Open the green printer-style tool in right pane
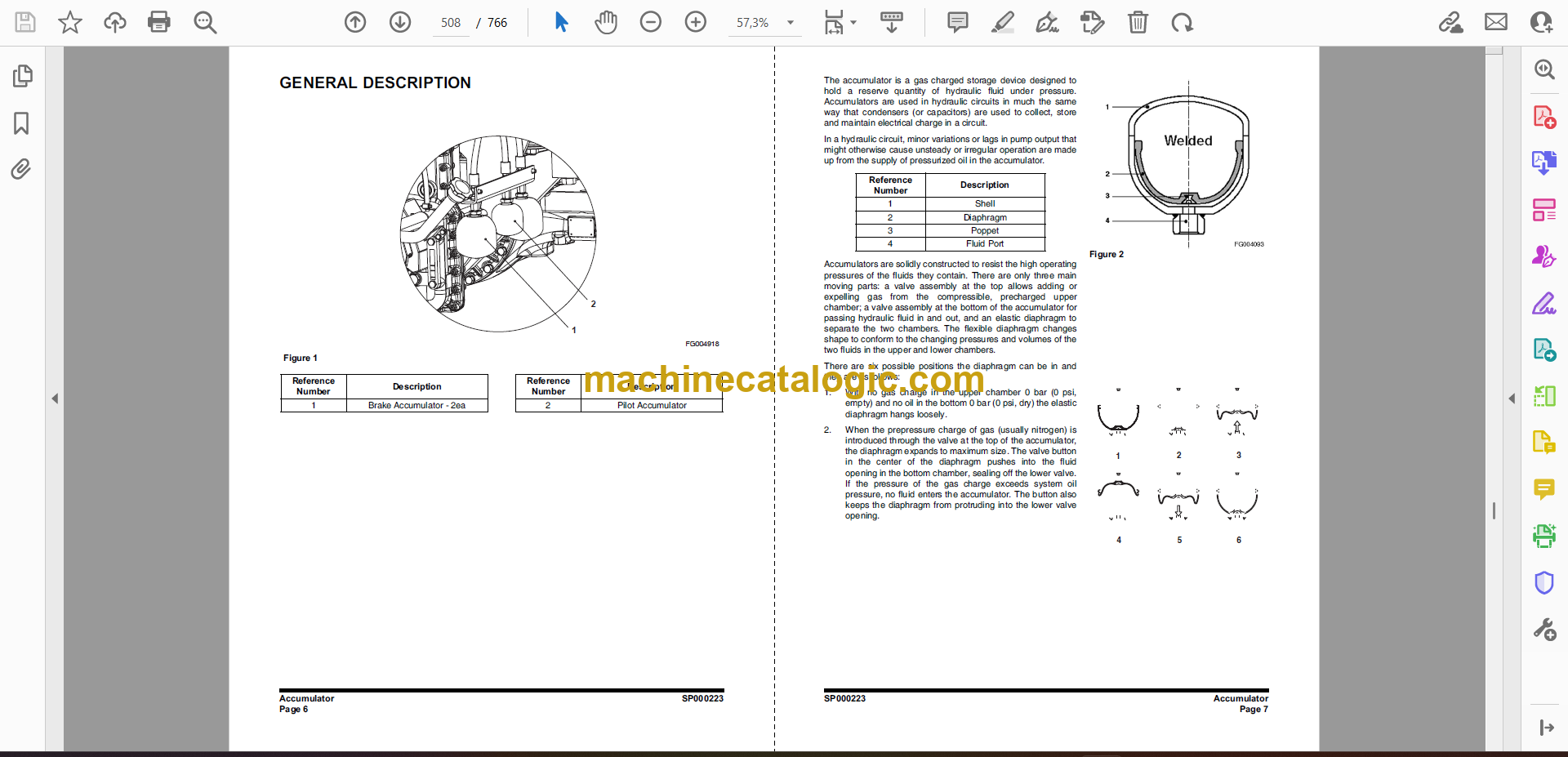The height and width of the screenshot is (757, 1568). (x=1544, y=536)
